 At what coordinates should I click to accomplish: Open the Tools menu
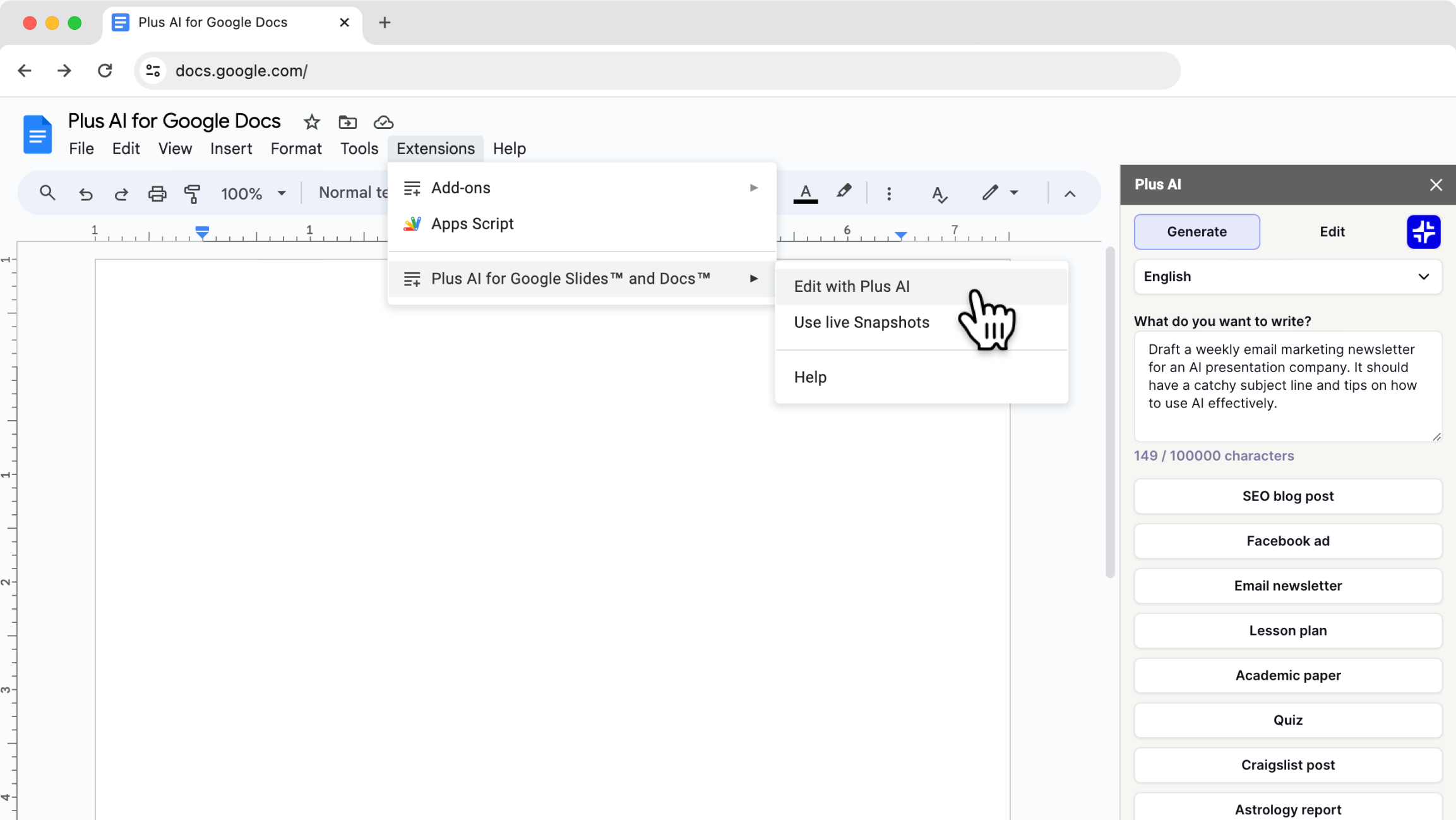point(359,148)
